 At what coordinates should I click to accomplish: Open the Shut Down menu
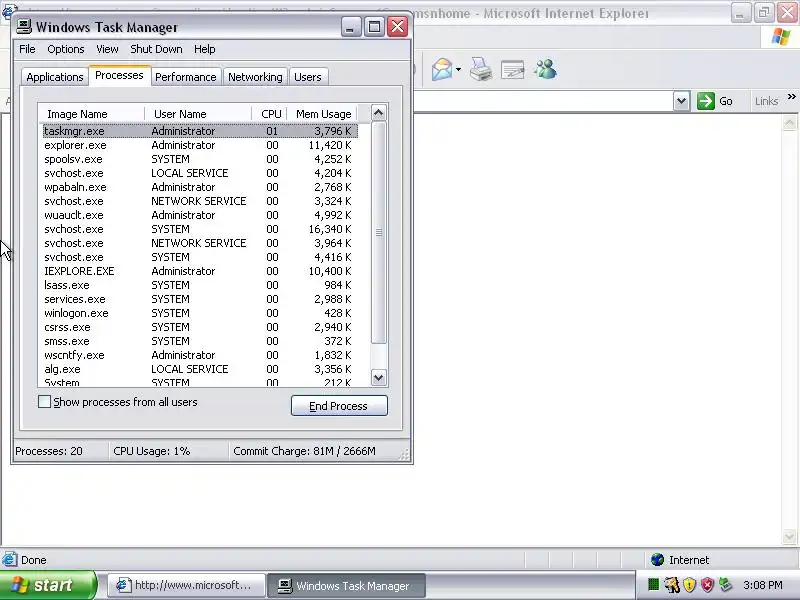coord(156,49)
